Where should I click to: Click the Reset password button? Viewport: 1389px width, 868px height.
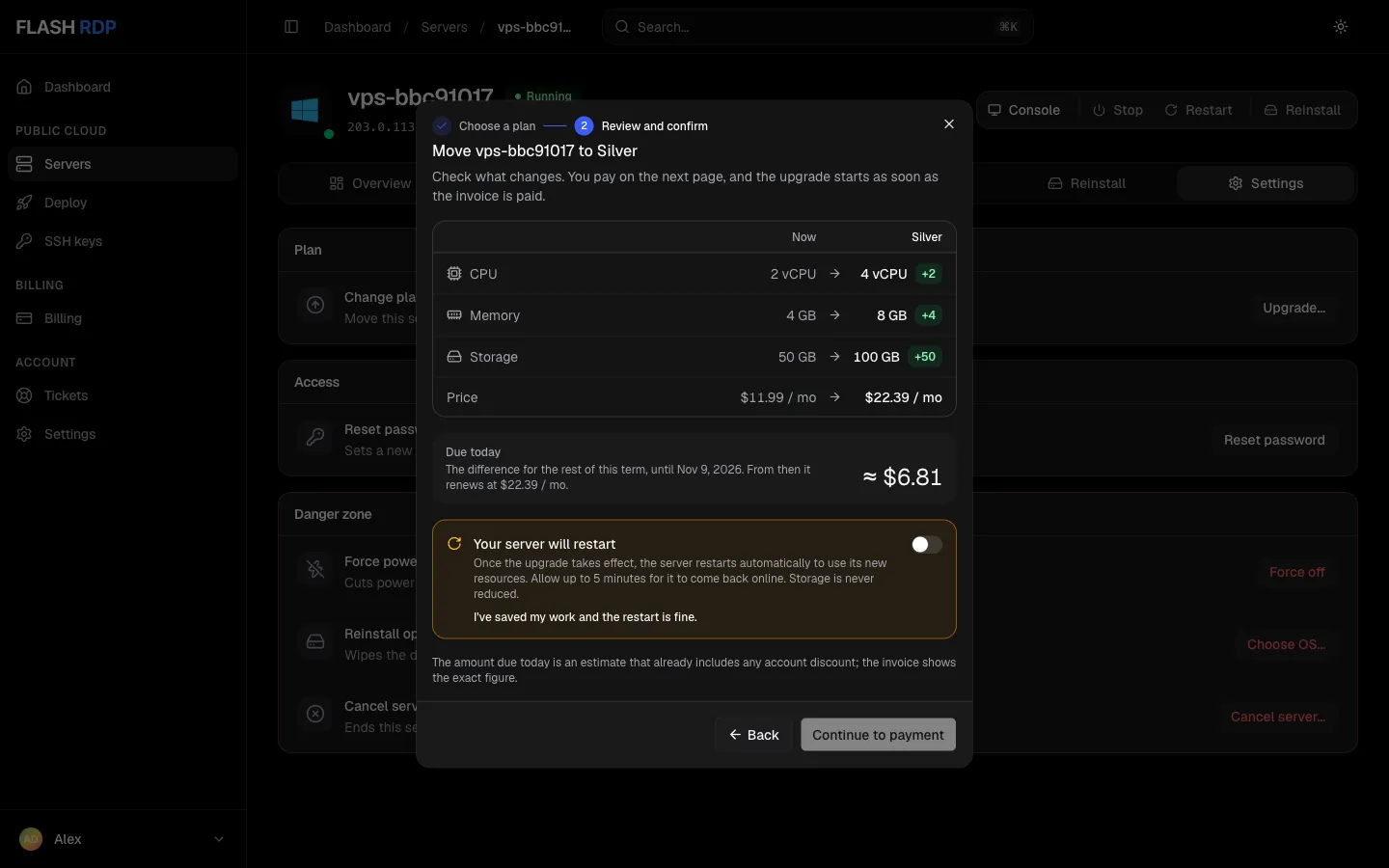point(1274,440)
